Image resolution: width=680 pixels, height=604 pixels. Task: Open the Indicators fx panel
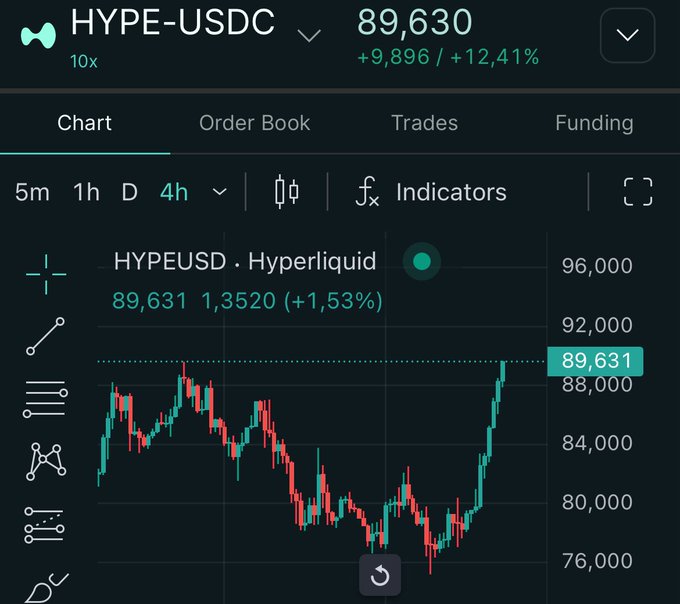430,192
